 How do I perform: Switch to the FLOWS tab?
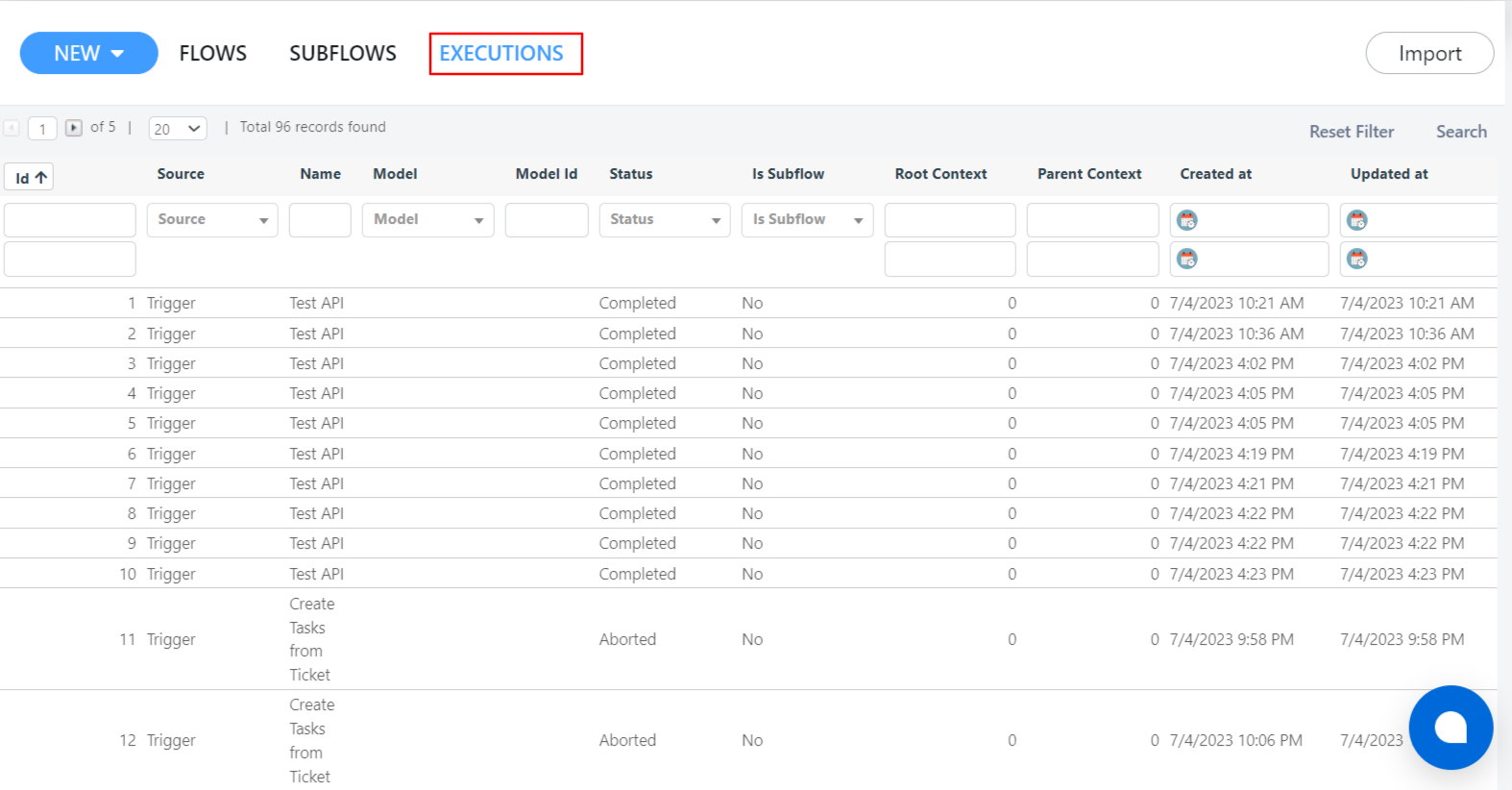pyautogui.click(x=212, y=54)
